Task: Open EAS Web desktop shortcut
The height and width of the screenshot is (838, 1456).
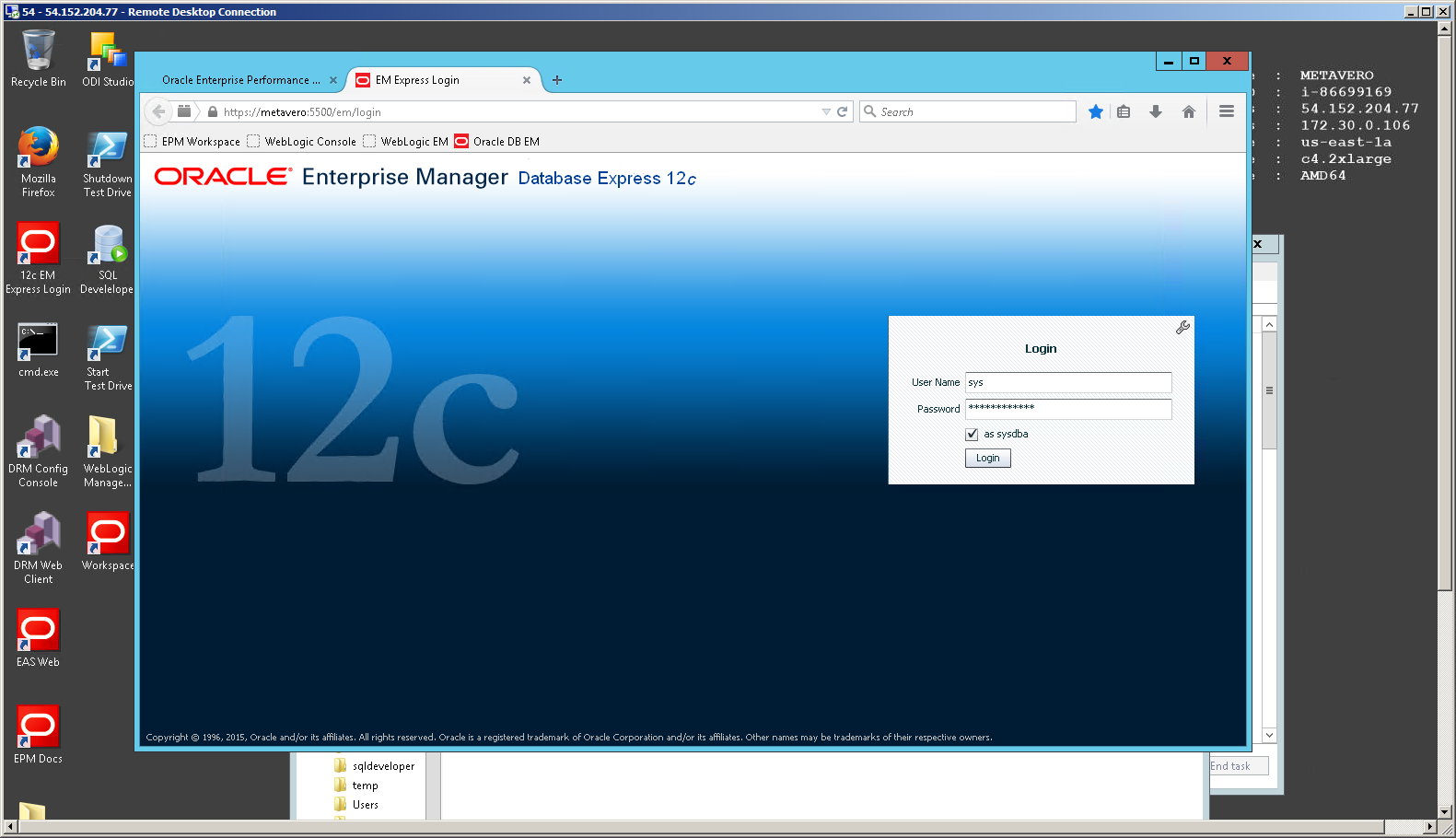Action: [x=38, y=637]
